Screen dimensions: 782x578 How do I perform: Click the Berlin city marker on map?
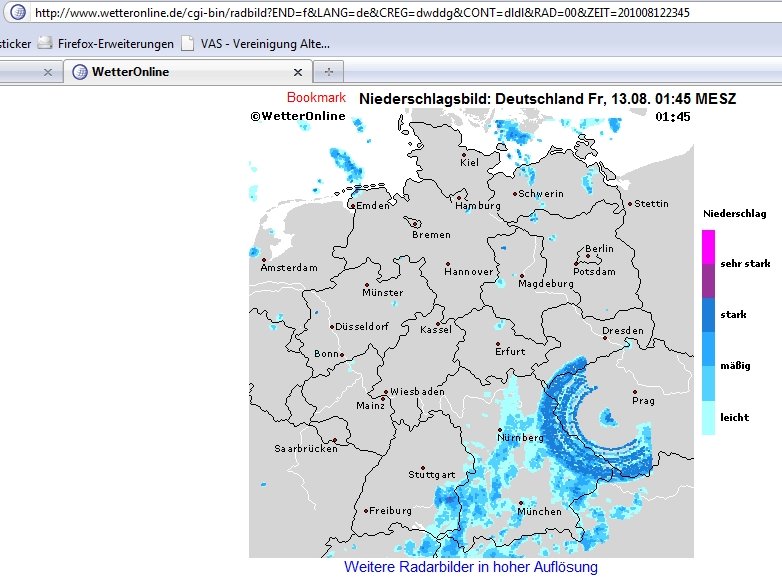587,257
